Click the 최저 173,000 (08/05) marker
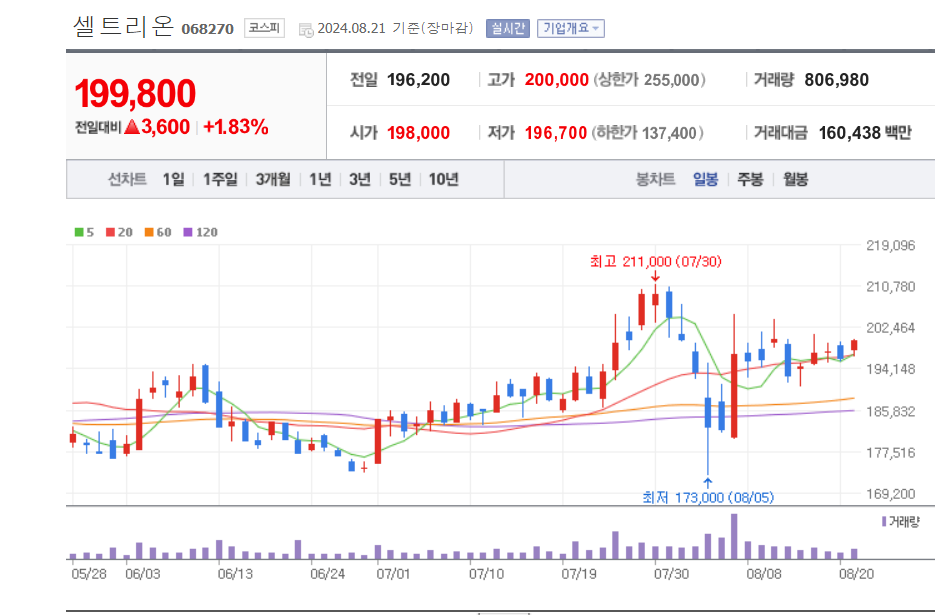Screen dimensions: 935x615 708,497
